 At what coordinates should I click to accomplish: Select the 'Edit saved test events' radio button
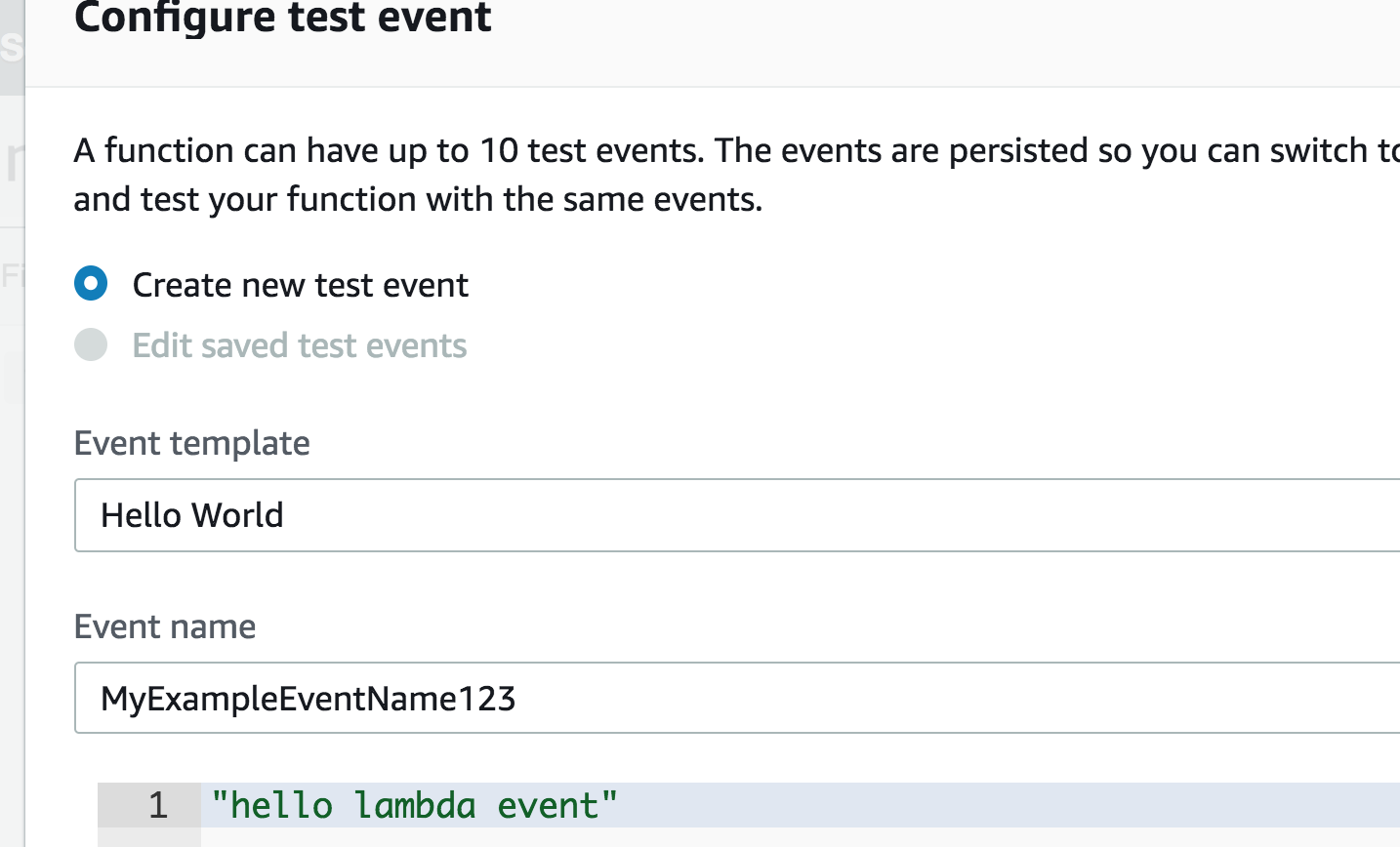[x=90, y=344]
